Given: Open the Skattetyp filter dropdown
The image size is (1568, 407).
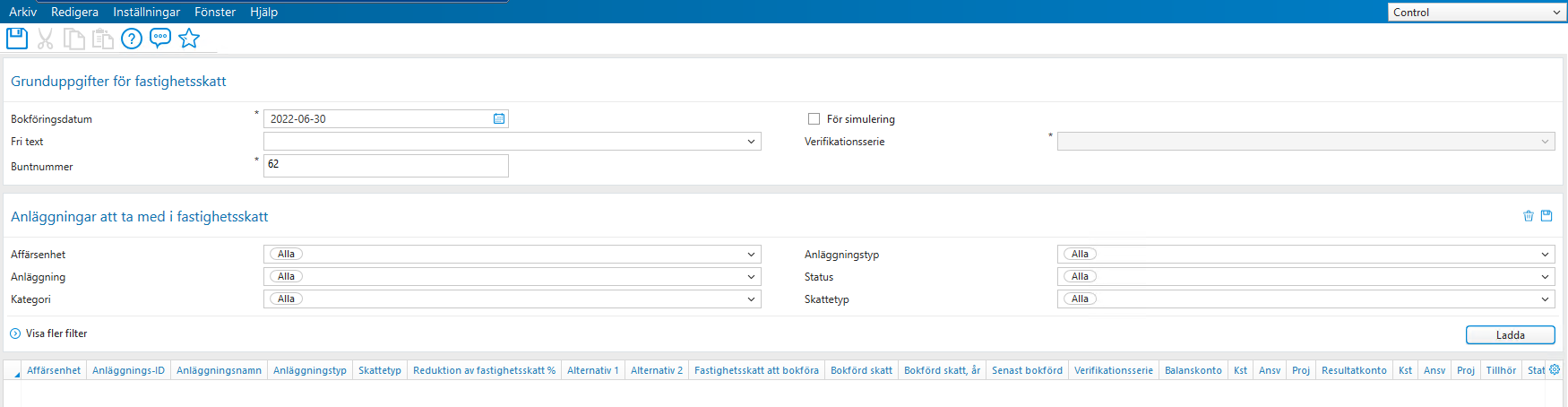Looking at the screenshot, I should point(1545,299).
